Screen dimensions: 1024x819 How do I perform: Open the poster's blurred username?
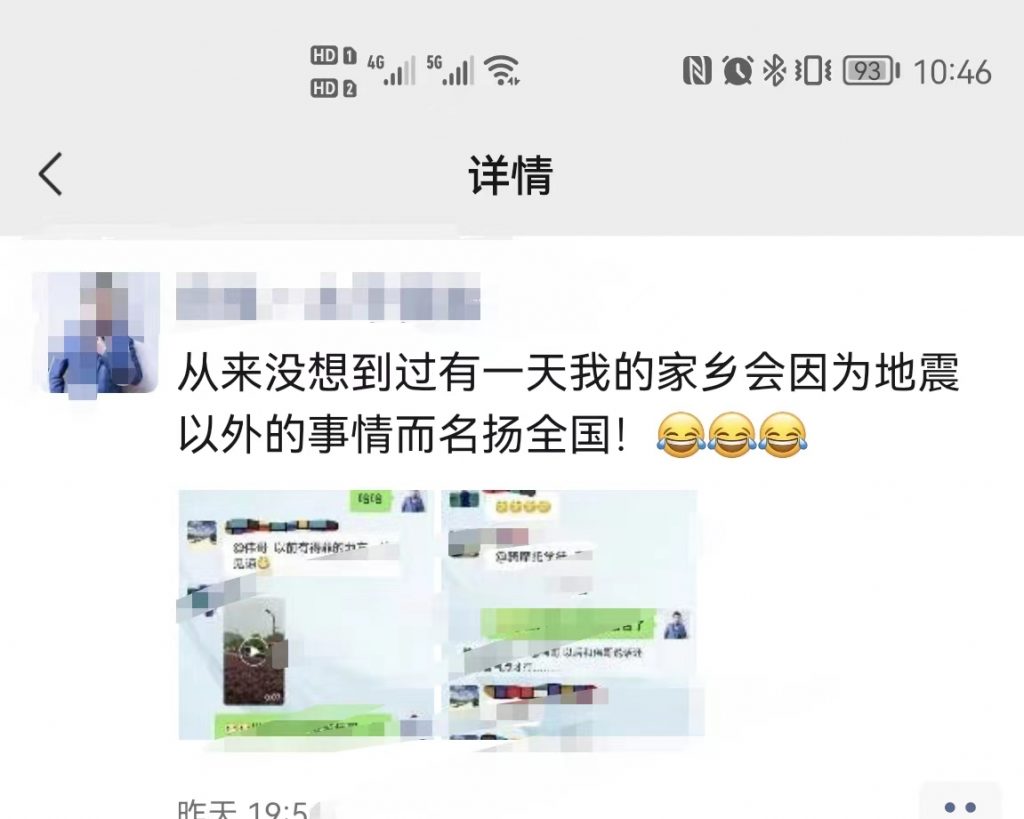[x=328, y=297]
